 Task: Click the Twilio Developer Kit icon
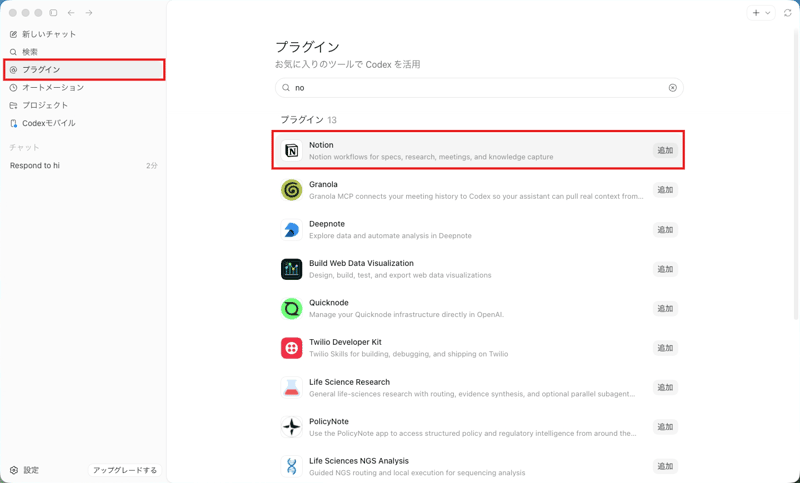[x=291, y=348]
